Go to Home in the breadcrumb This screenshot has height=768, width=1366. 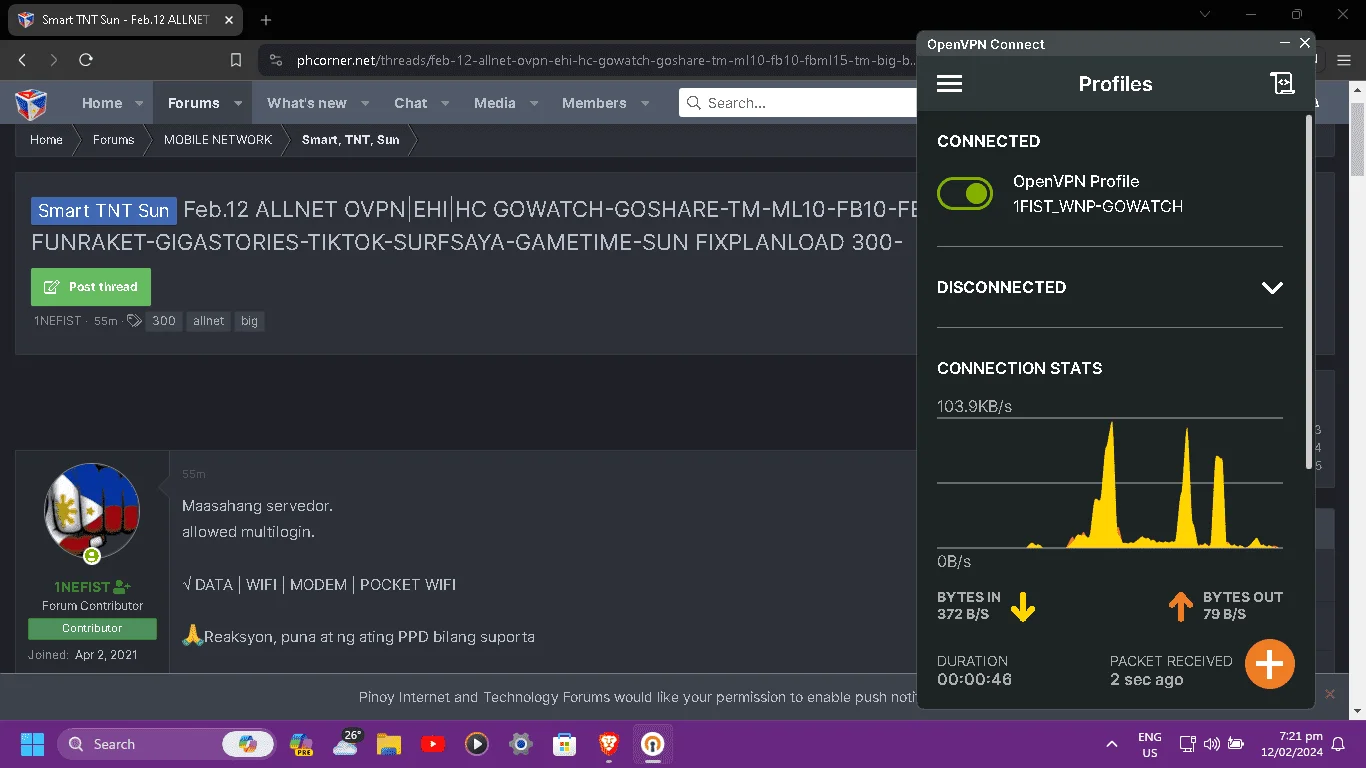tap(46, 140)
